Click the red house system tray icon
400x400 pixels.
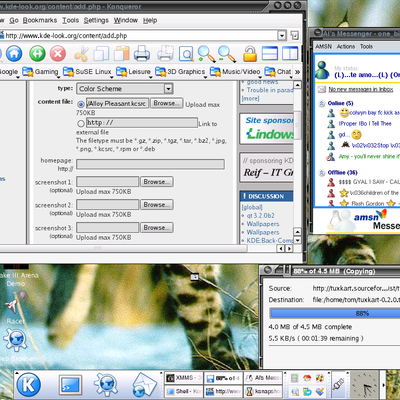coord(307,378)
